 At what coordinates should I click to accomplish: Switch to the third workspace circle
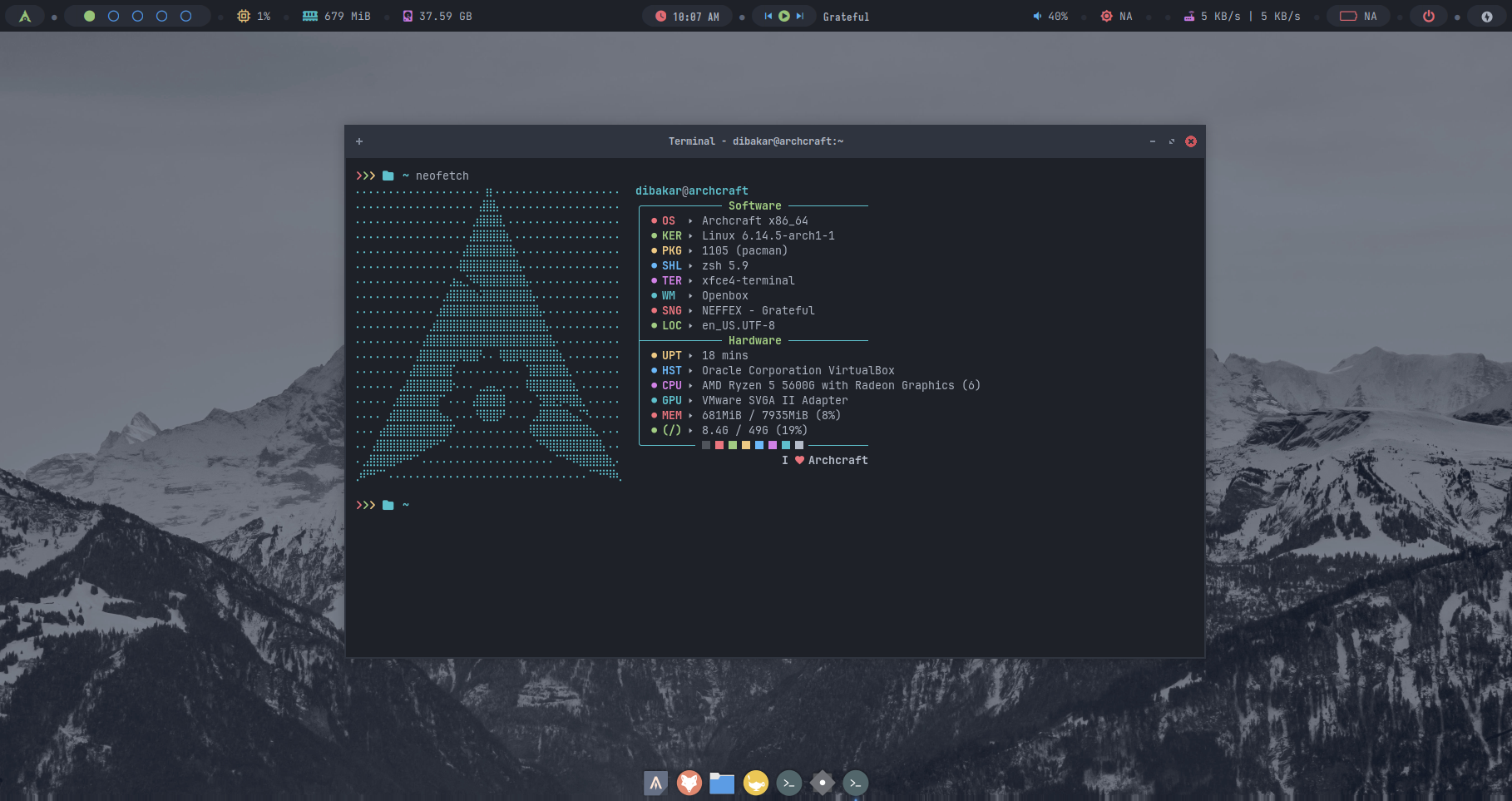click(138, 16)
